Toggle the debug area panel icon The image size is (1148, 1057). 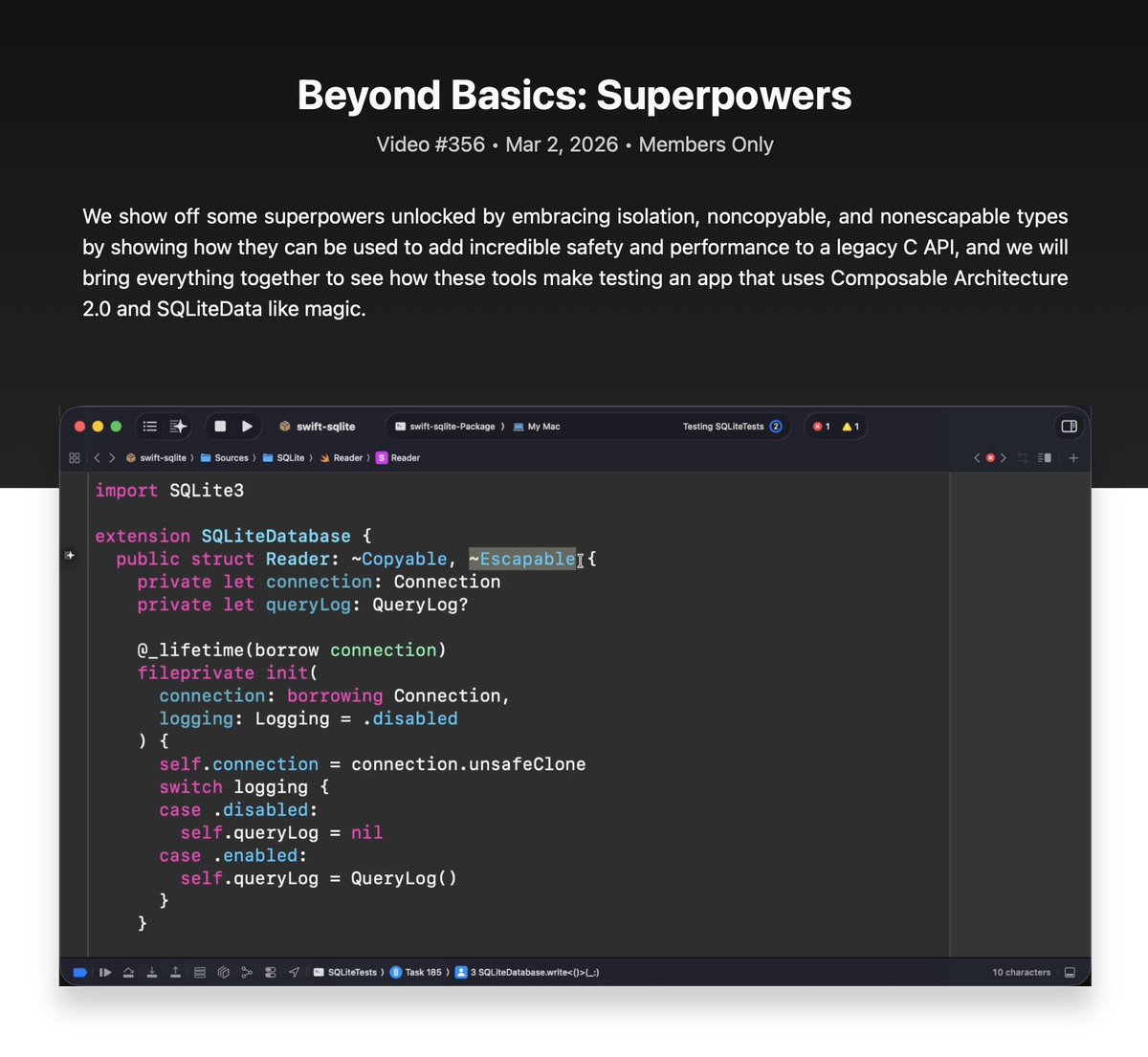tap(1070, 973)
